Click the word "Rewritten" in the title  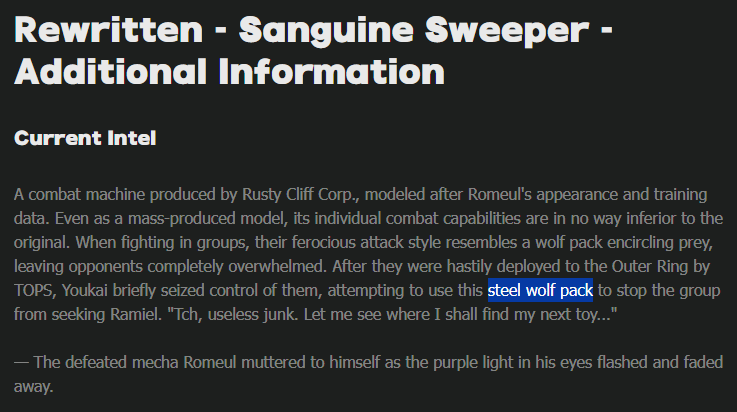(109, 30)
